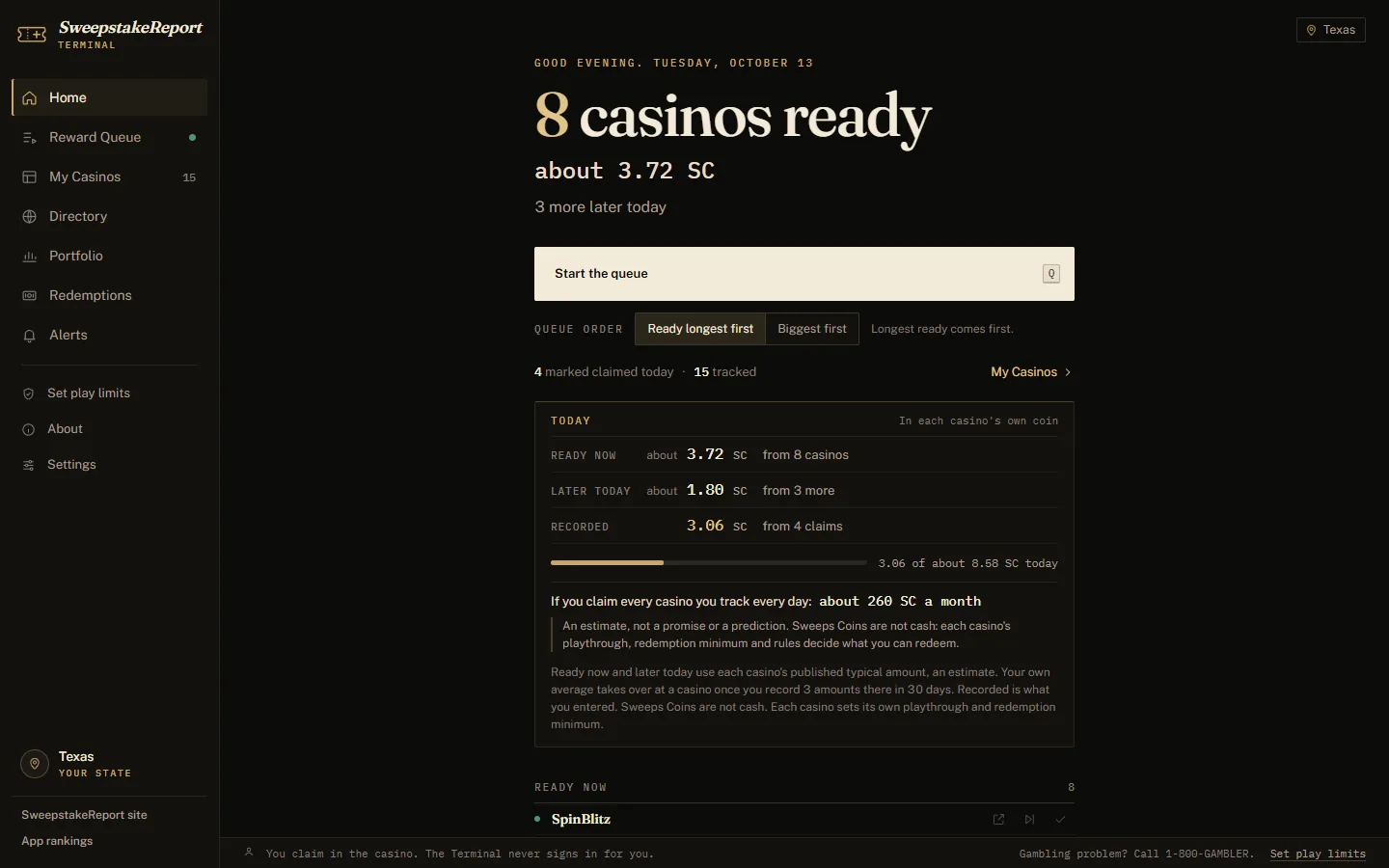The width and height of the screenshot is (1389, 868).
Task: Click the SpinBlitz casino name
Action: coord(581,820)
